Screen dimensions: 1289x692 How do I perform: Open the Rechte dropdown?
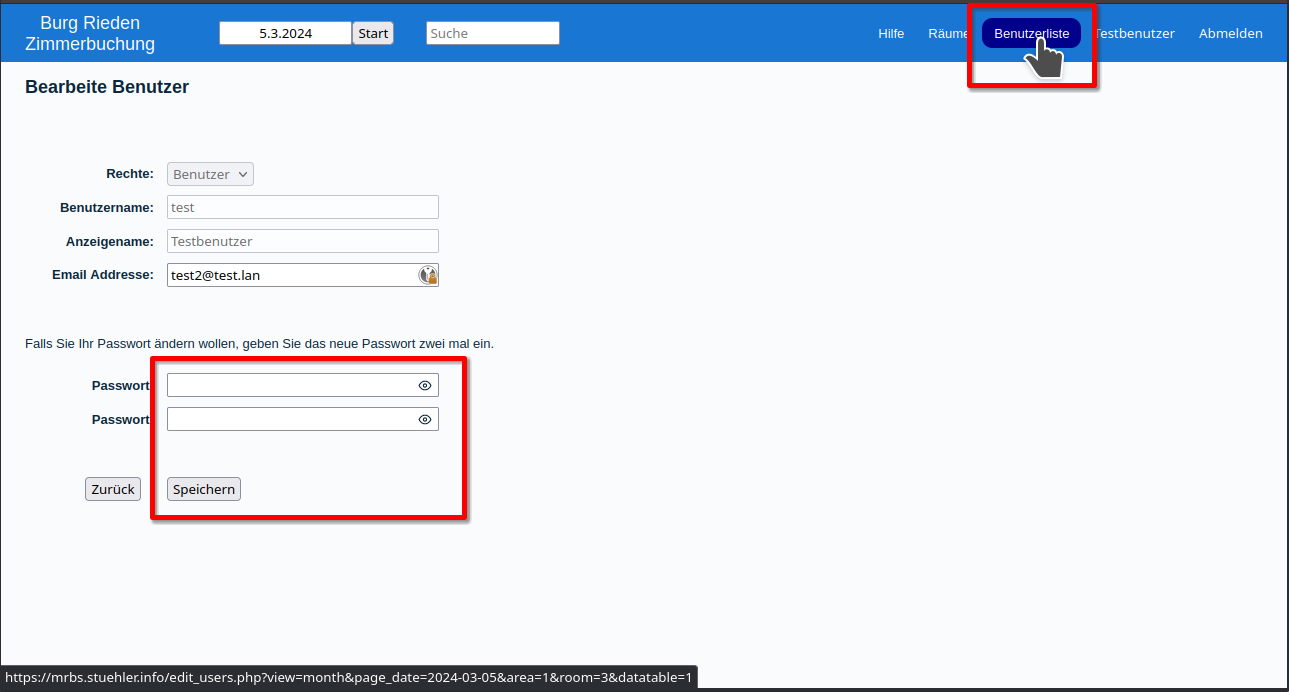(210, 174)
